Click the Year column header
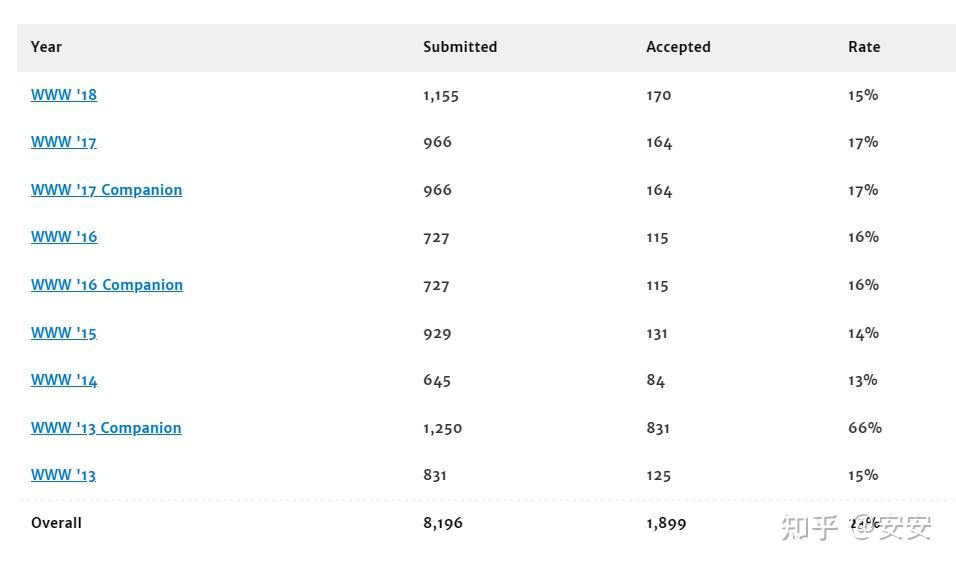This screenshot has height=566, width=956. pos(46,47)
